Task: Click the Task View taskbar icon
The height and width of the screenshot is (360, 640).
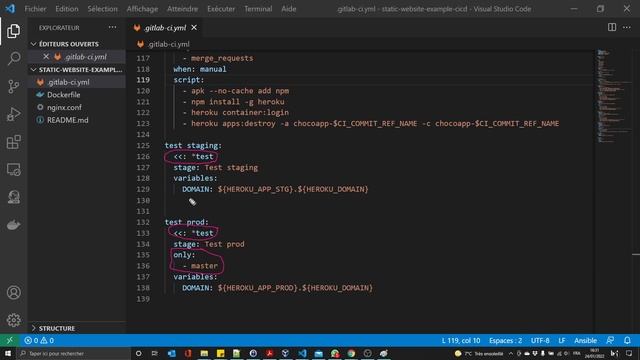Action: coord(155,353)
